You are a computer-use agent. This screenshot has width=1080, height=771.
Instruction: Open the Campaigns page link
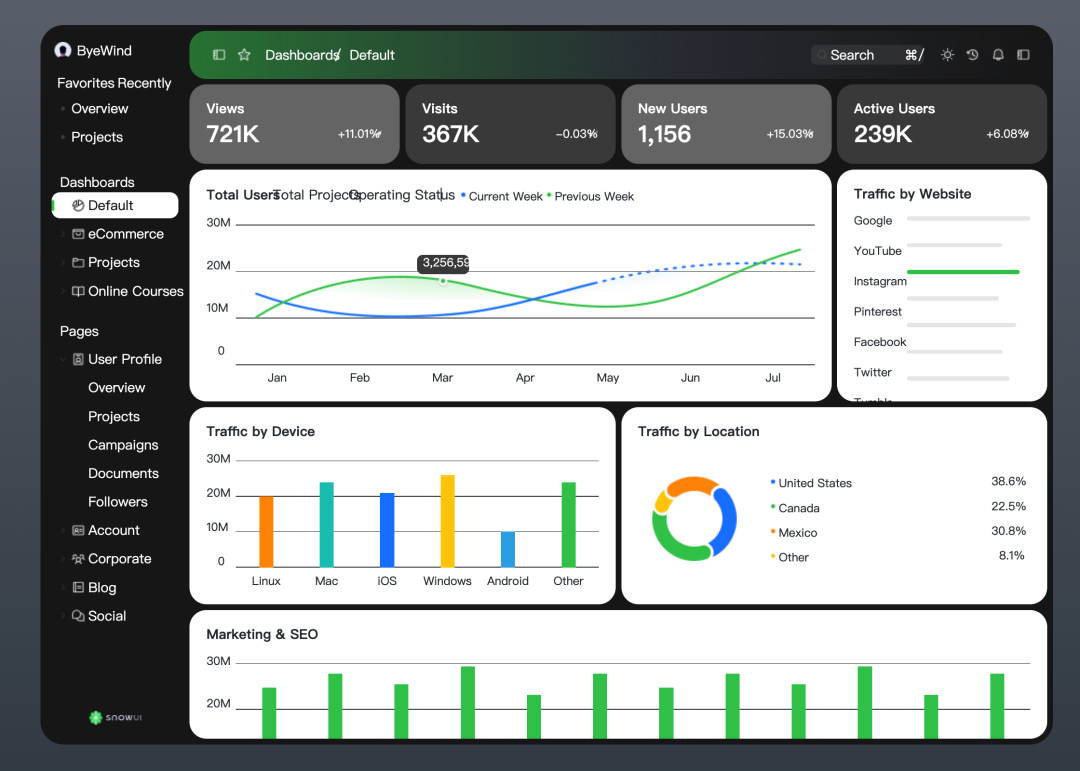pos(123,445)
